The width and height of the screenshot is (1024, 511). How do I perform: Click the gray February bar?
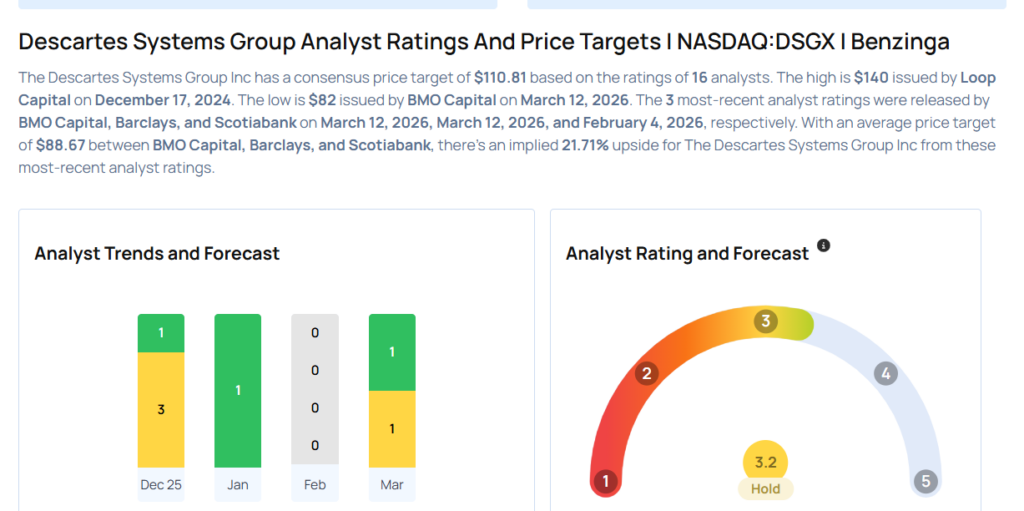tap(315, 390)
